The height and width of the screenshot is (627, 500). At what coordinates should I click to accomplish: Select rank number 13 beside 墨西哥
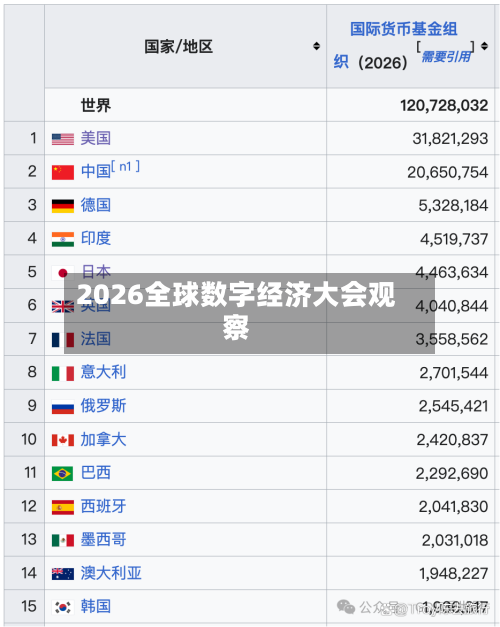29,539
